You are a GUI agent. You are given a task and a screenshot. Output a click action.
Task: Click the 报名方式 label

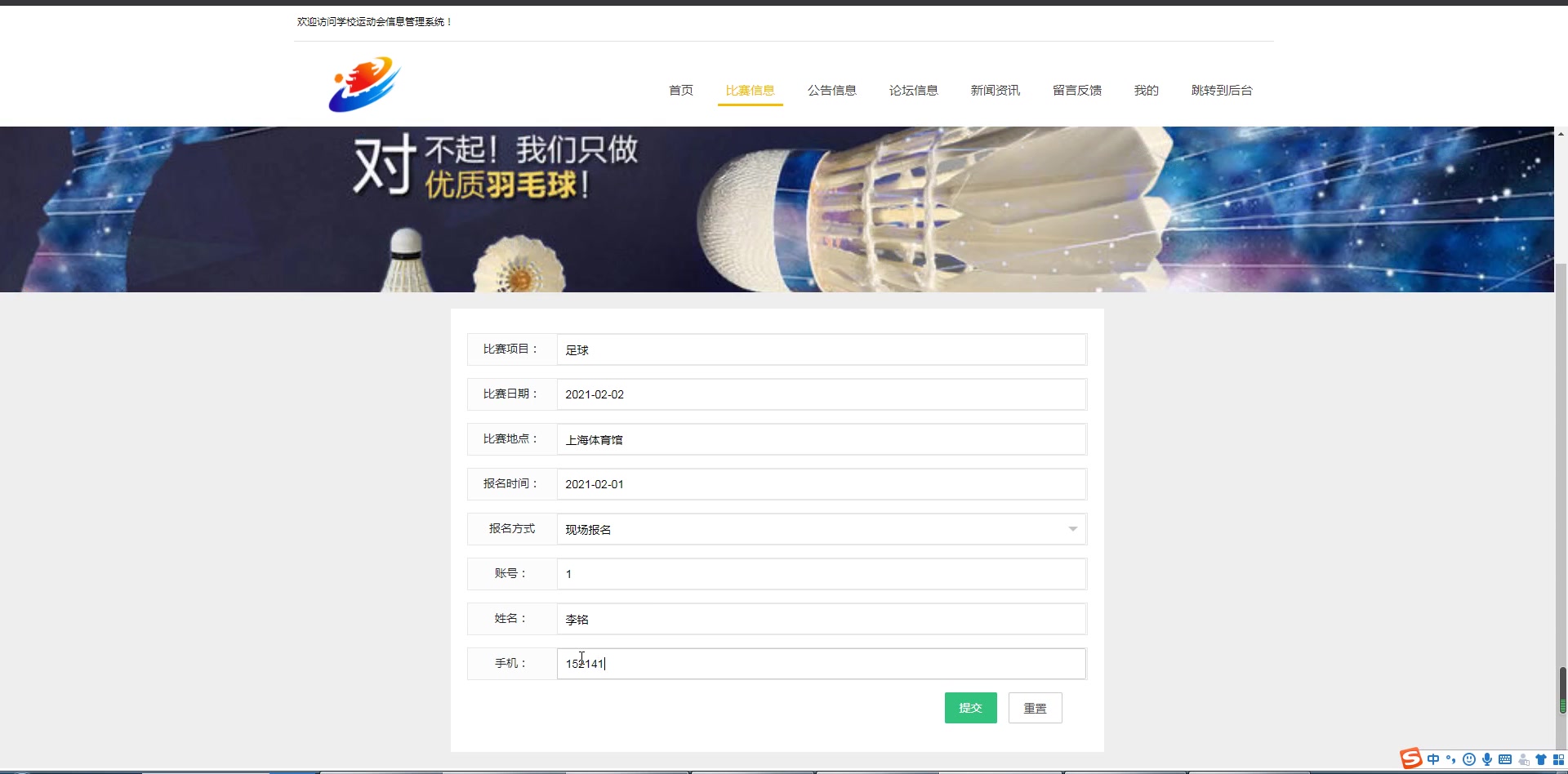[x=512, y=528]
